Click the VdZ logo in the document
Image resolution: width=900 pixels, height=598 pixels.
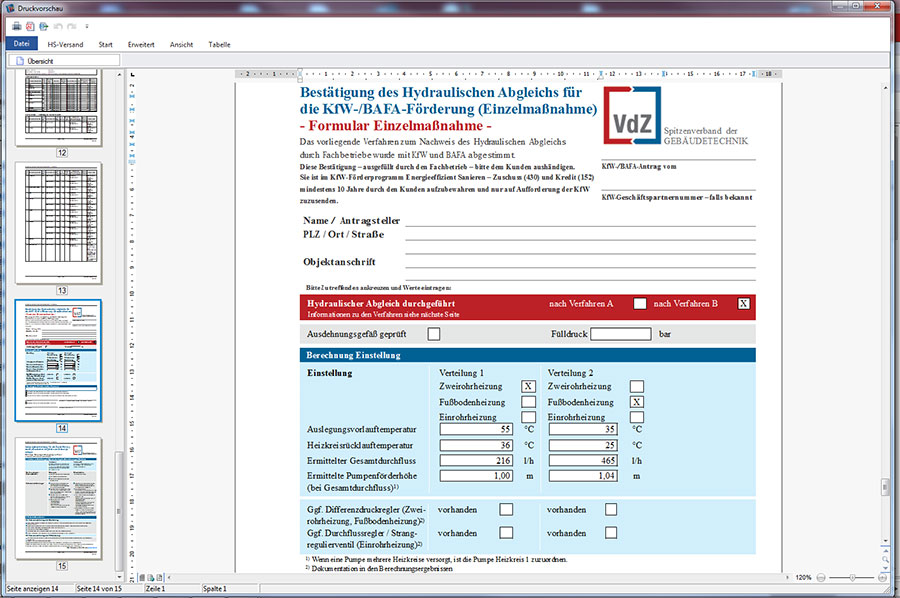(632, 115)
